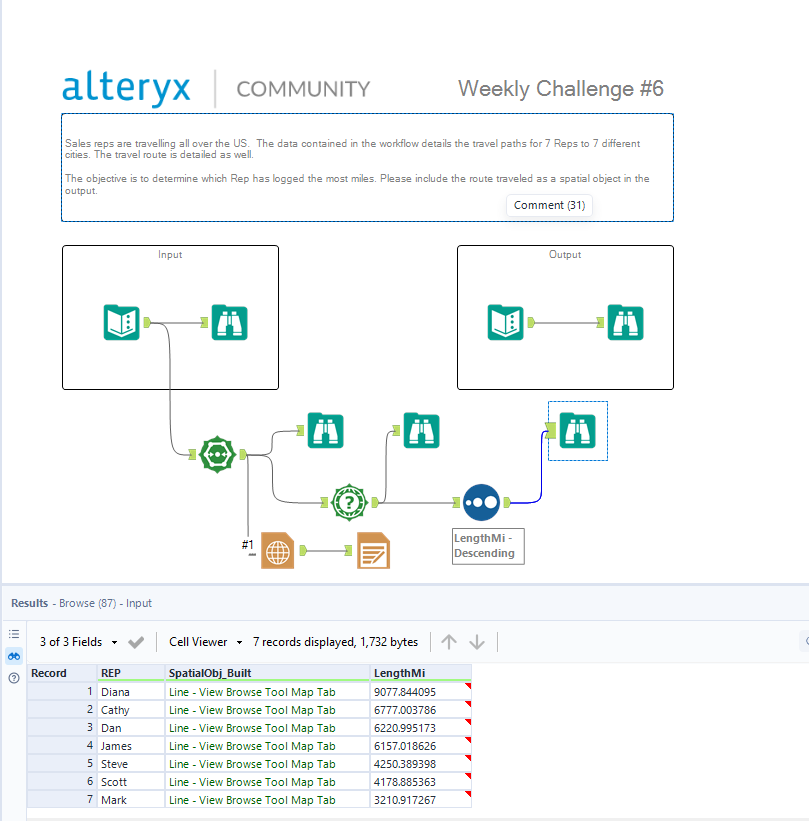Select the Input Data tool in Output container

click(505, 322)
